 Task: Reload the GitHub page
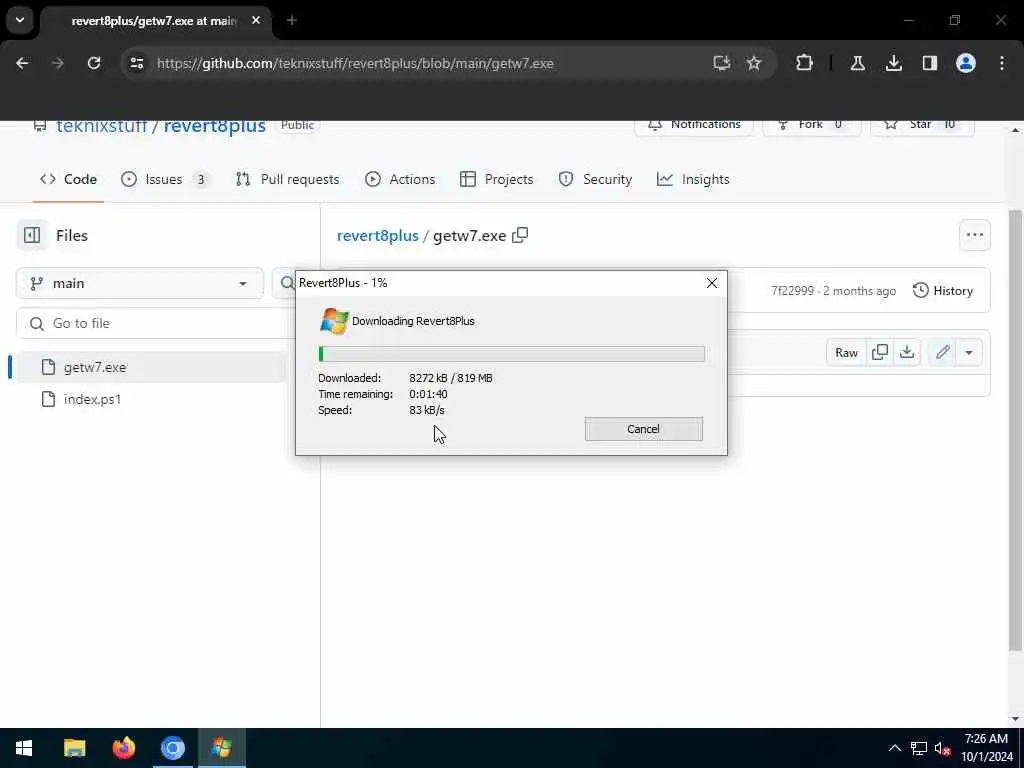tap(94, 63)
